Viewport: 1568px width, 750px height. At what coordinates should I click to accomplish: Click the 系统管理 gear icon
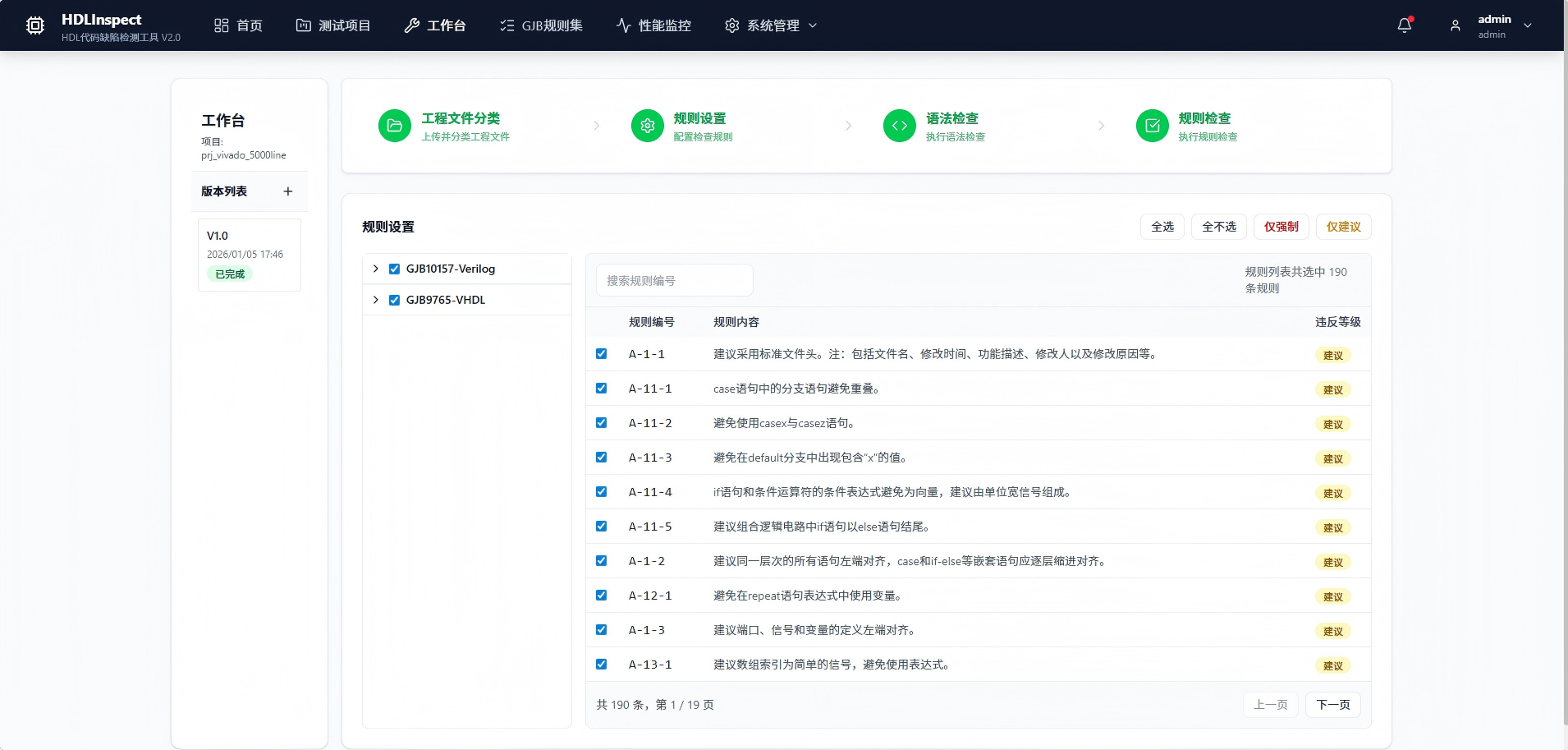731,25
